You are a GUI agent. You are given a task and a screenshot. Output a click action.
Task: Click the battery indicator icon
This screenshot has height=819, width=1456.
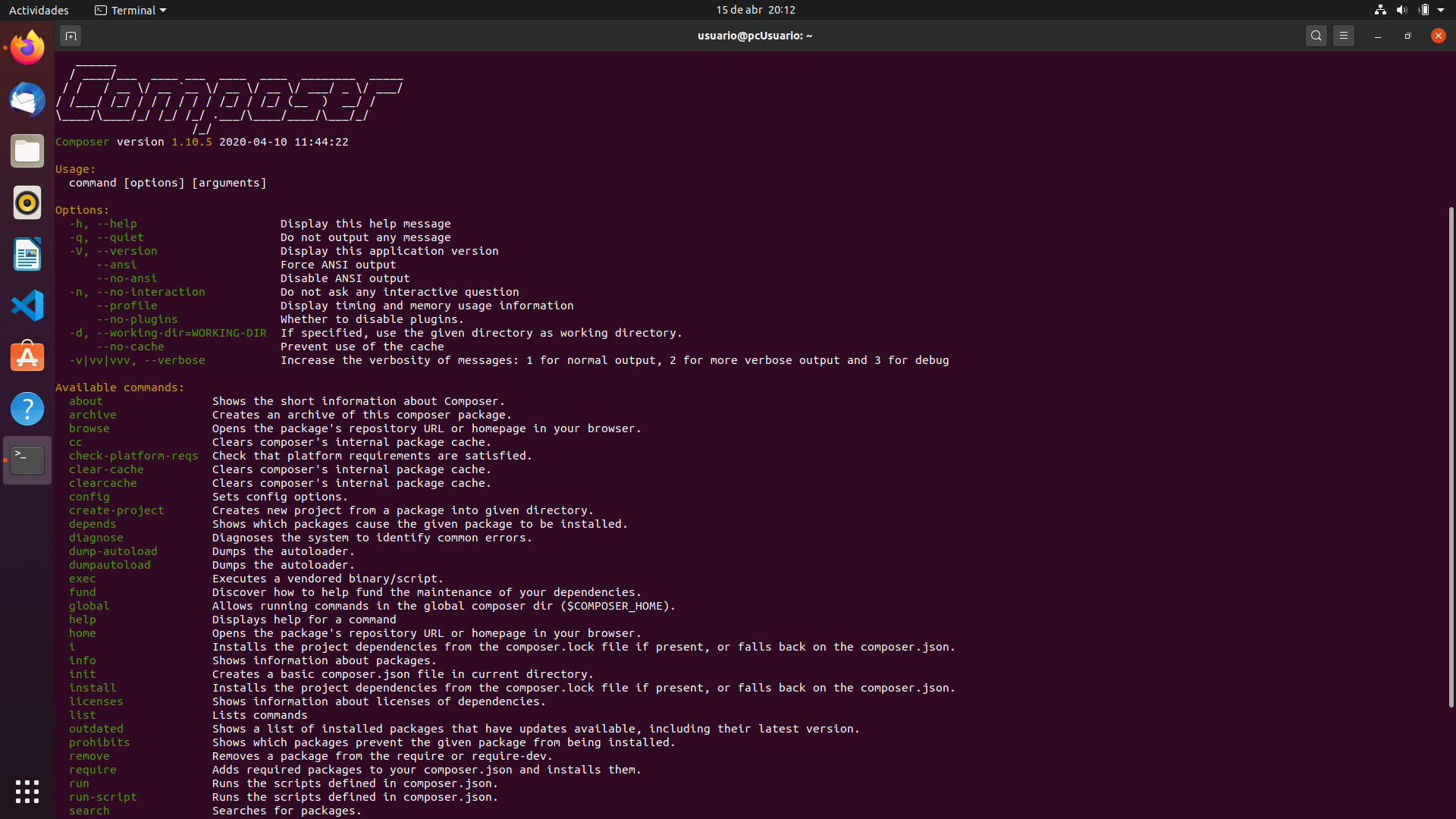coord(1423,10)
